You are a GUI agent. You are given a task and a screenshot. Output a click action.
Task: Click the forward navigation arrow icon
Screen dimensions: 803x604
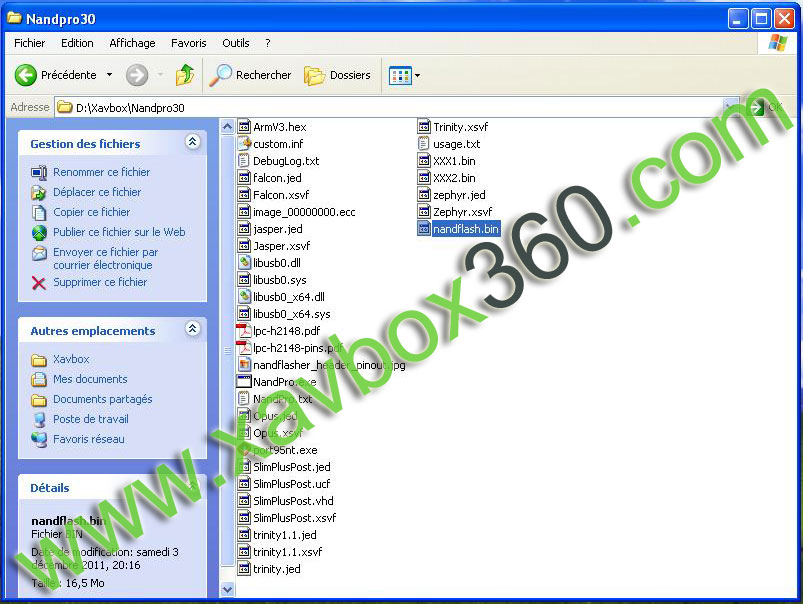click(137, 75)
